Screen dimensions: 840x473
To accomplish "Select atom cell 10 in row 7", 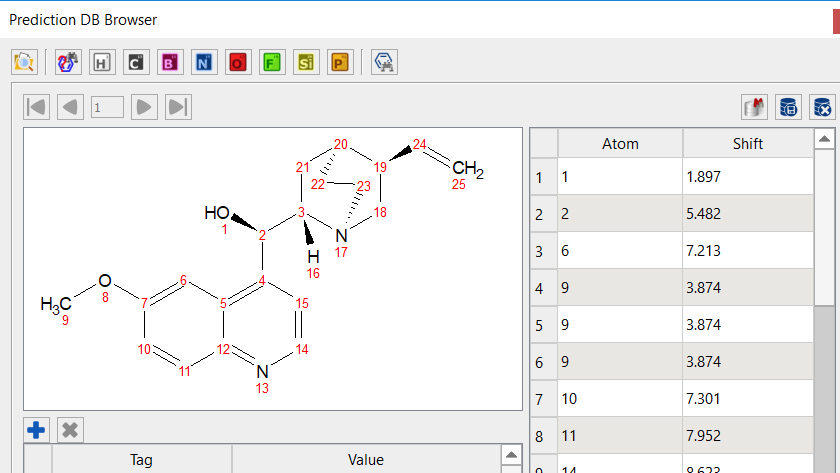I will (x=620, y=399).
